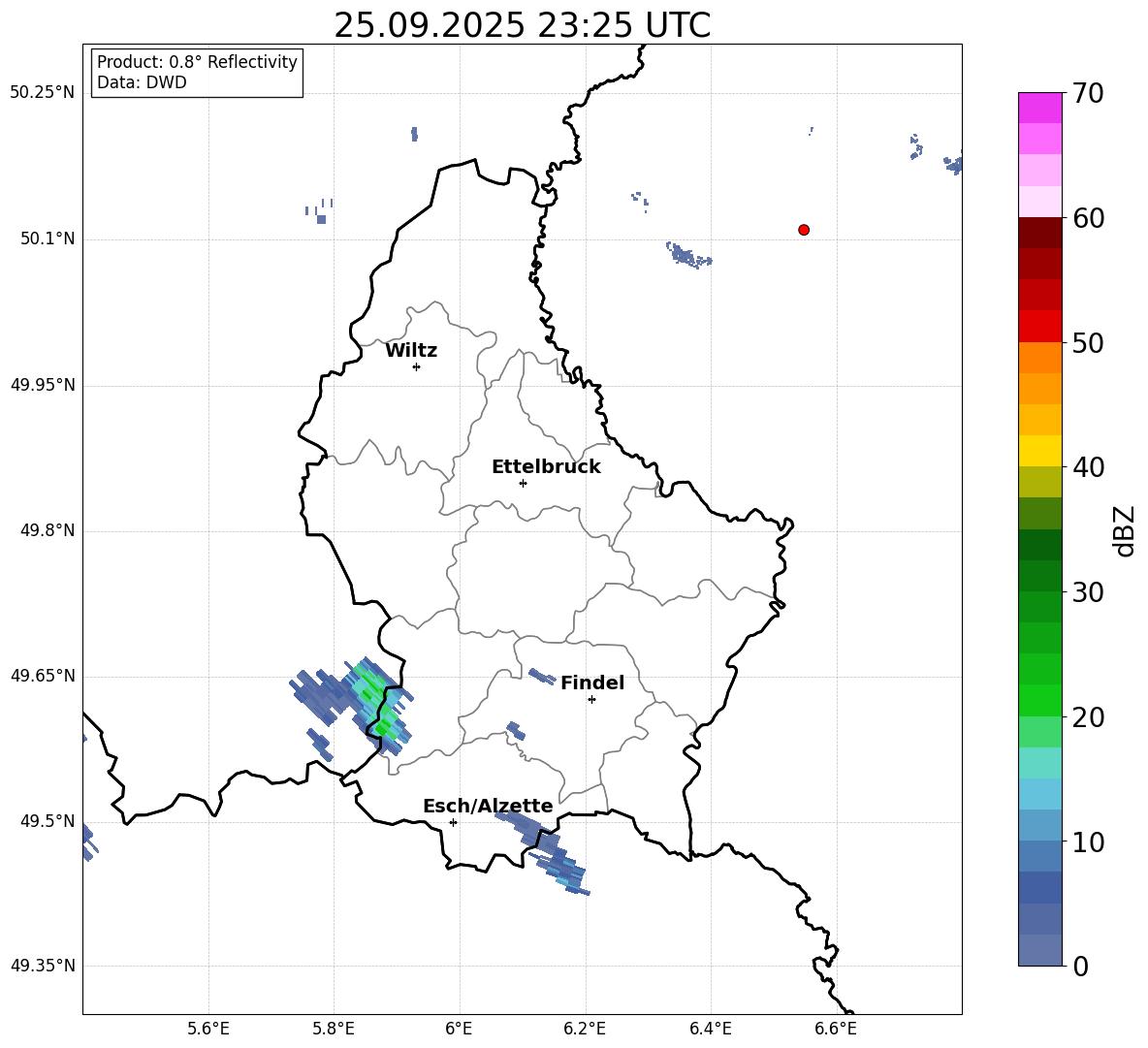1148x1048 pixels.
Task: Click the orange colorbar segment just below 50
Action: 1040,358
